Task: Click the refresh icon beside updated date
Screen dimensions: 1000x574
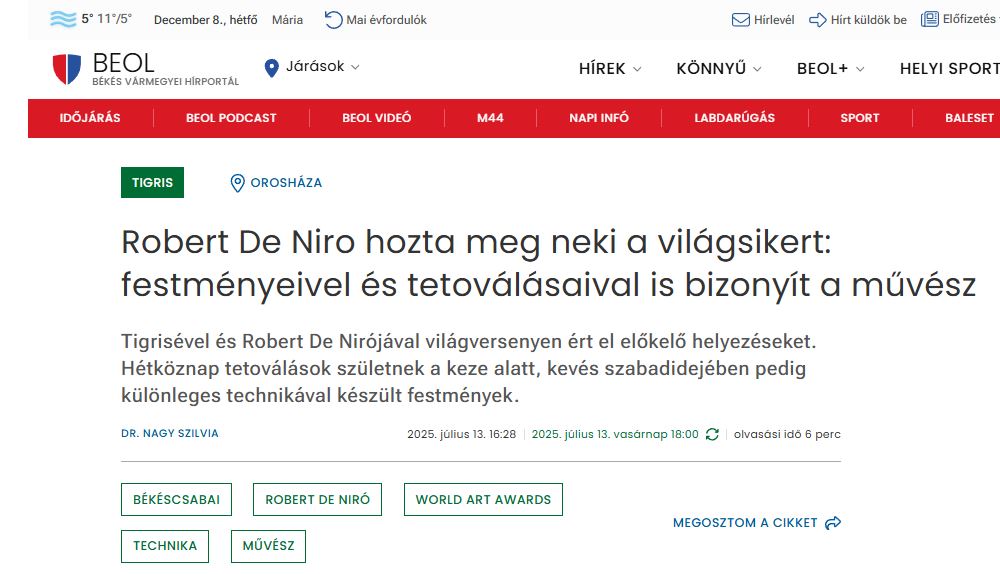Action: (x=712, y=434)
